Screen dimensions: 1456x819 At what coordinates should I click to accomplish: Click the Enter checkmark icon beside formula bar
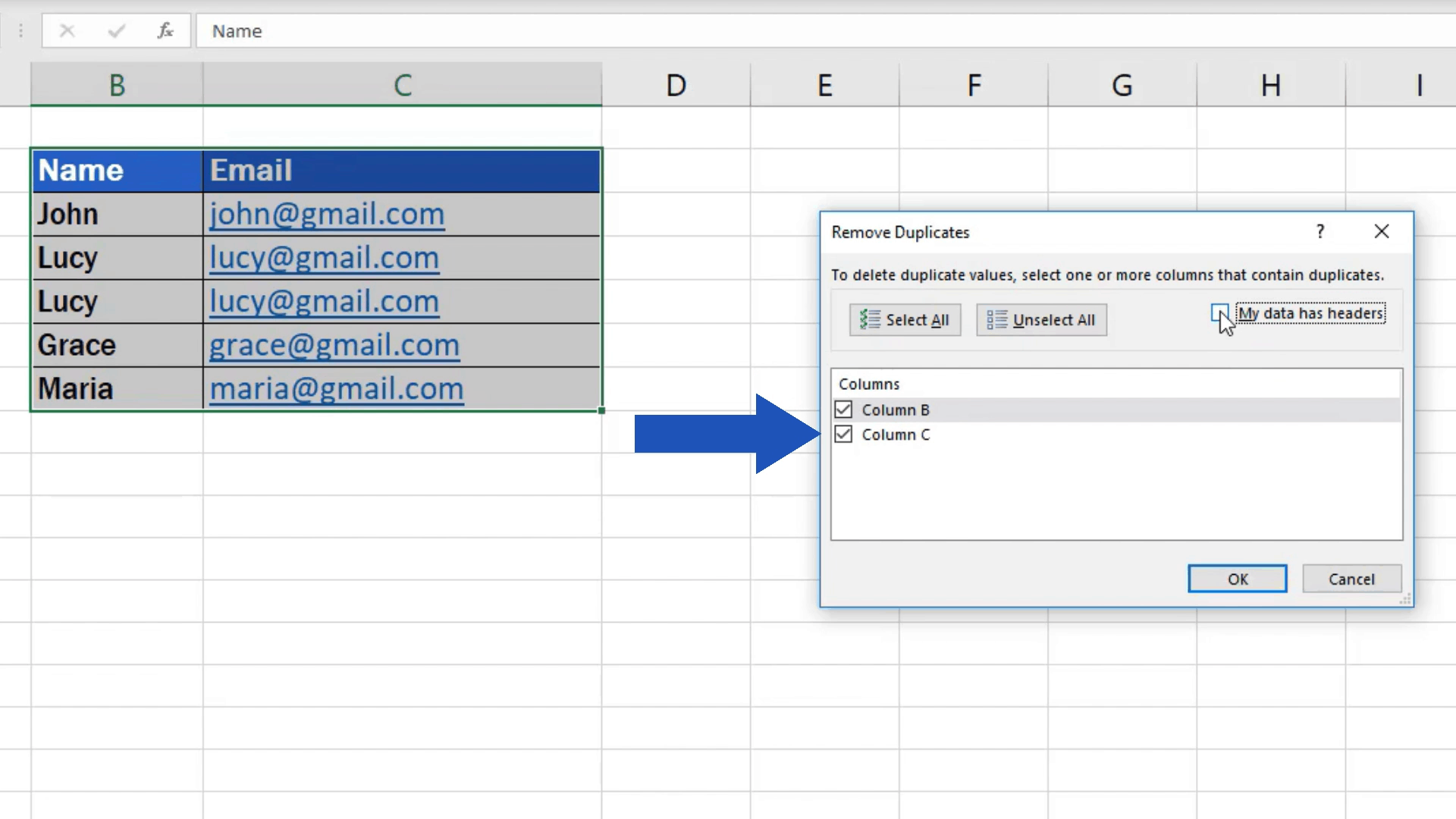(x=115, y=31)
